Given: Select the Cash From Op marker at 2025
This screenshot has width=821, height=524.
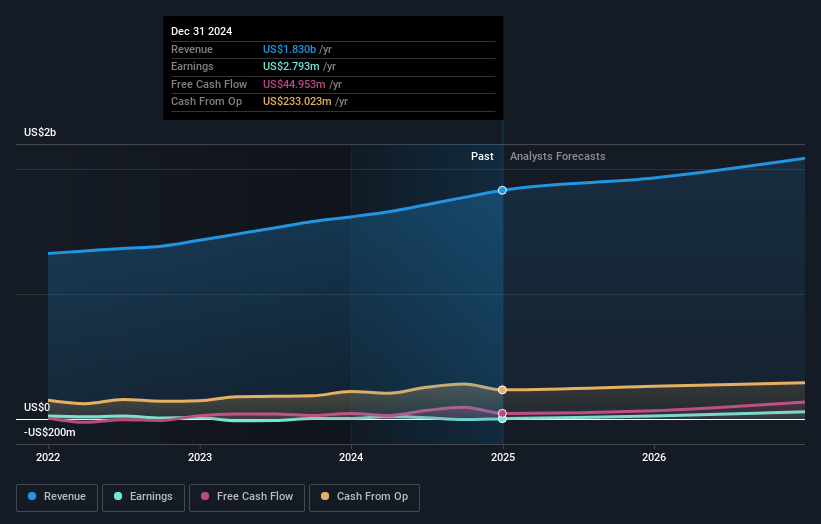Looking at the screenshot, I should 502,389.
